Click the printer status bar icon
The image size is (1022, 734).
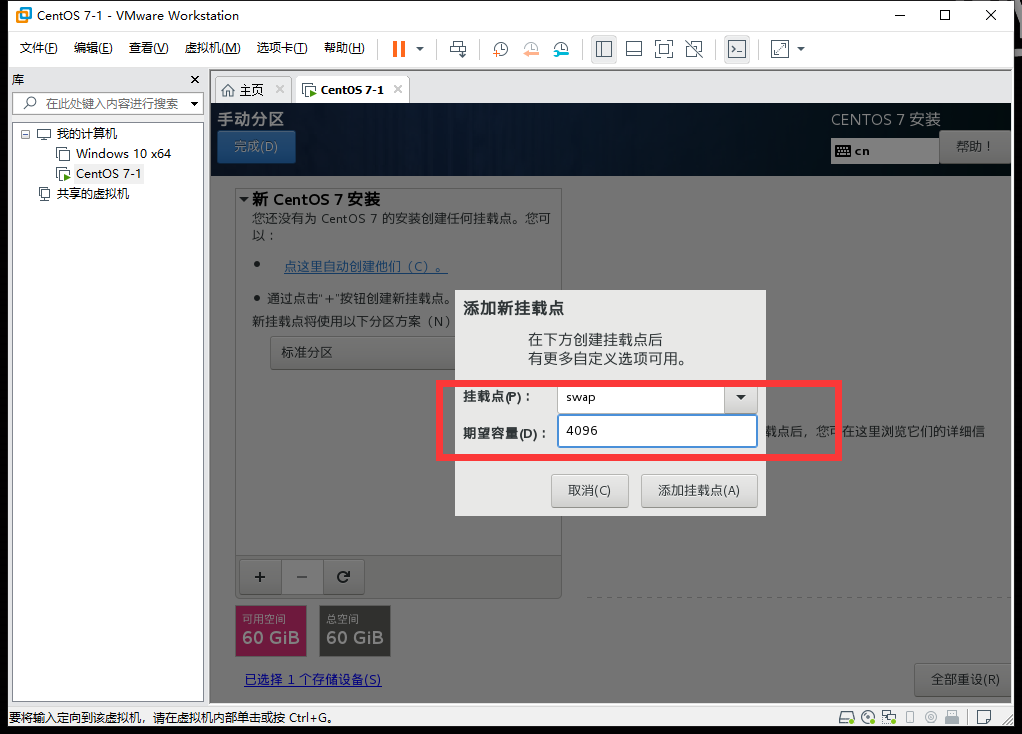click(952, 718)
